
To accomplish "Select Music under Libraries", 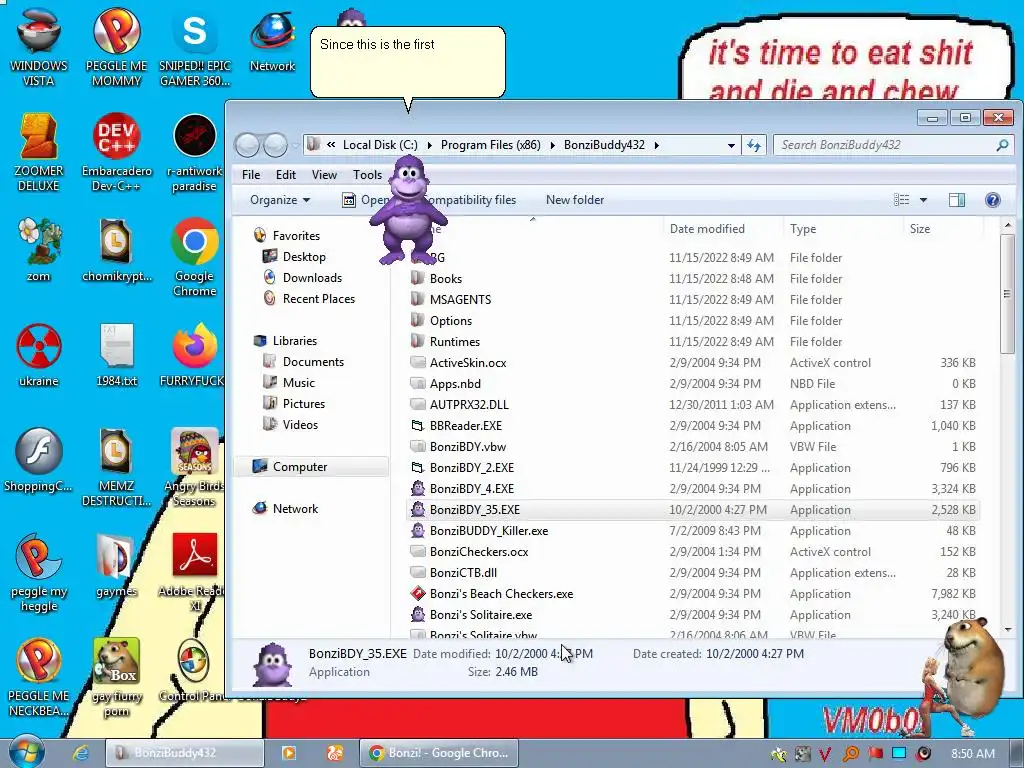I will click(298, 383).
